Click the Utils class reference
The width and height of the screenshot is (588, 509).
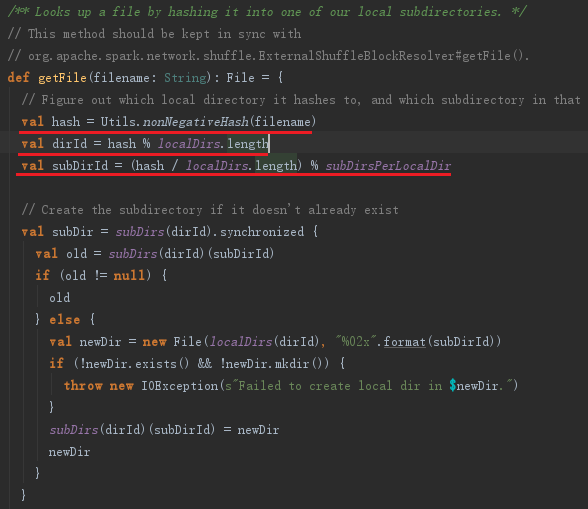[x=118, y=122]
